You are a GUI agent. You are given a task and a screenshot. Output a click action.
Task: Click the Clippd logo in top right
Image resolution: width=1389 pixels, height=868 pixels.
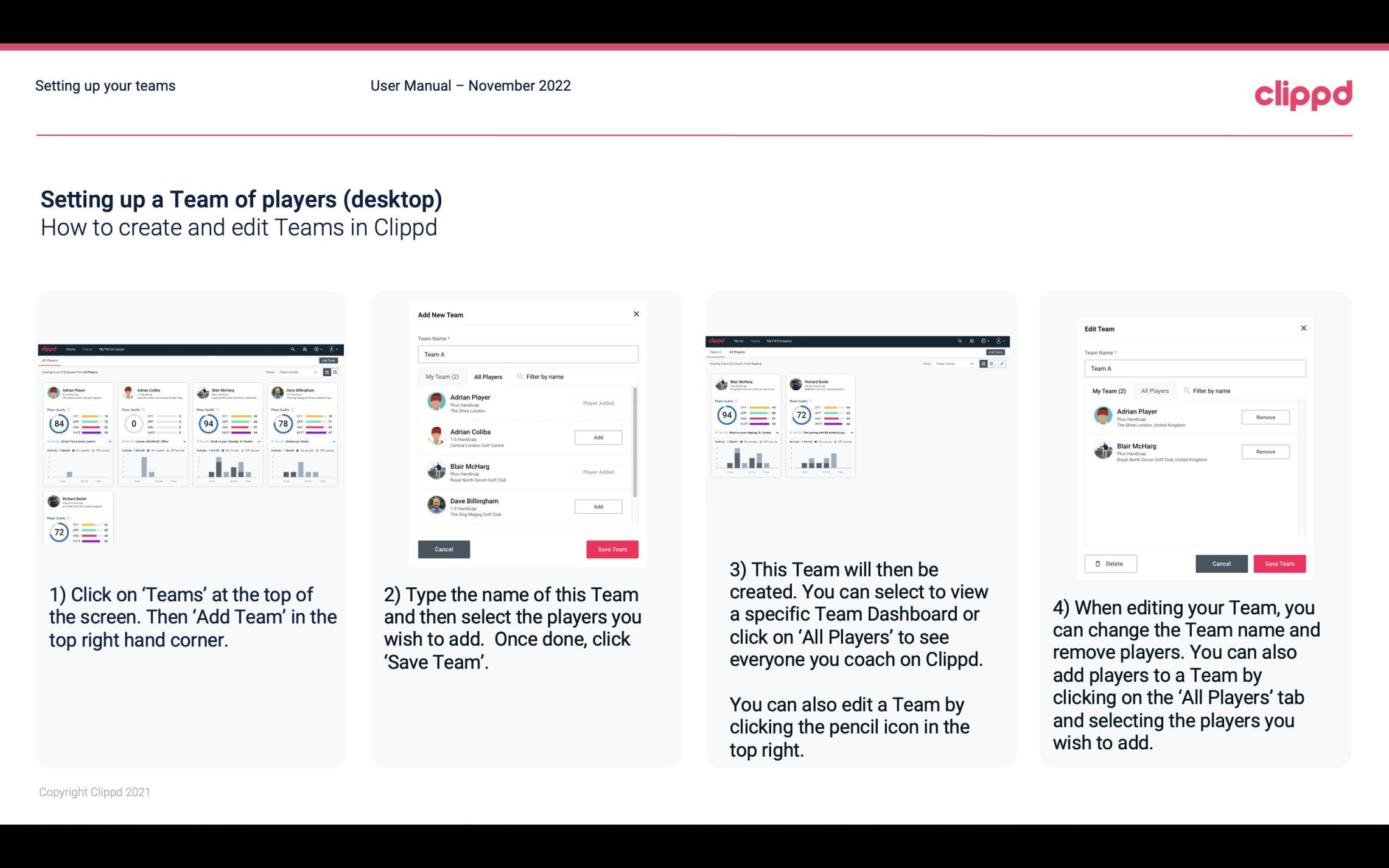(1304, 94)
